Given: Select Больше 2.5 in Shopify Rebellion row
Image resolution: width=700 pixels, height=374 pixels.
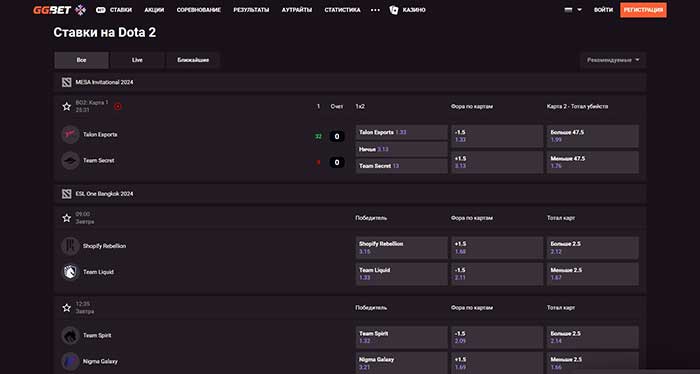Looking at the screenshot, I should [592, 248].
